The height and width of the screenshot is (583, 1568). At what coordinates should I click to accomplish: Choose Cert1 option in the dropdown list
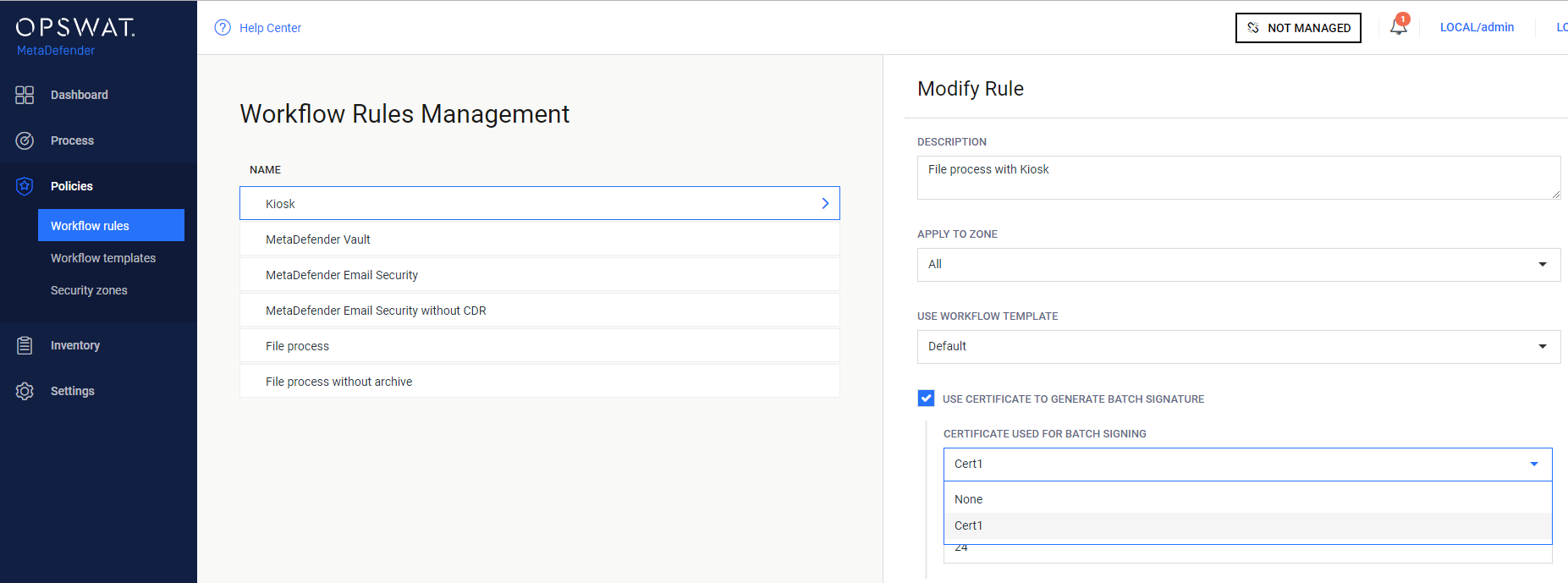(1248, 525)
